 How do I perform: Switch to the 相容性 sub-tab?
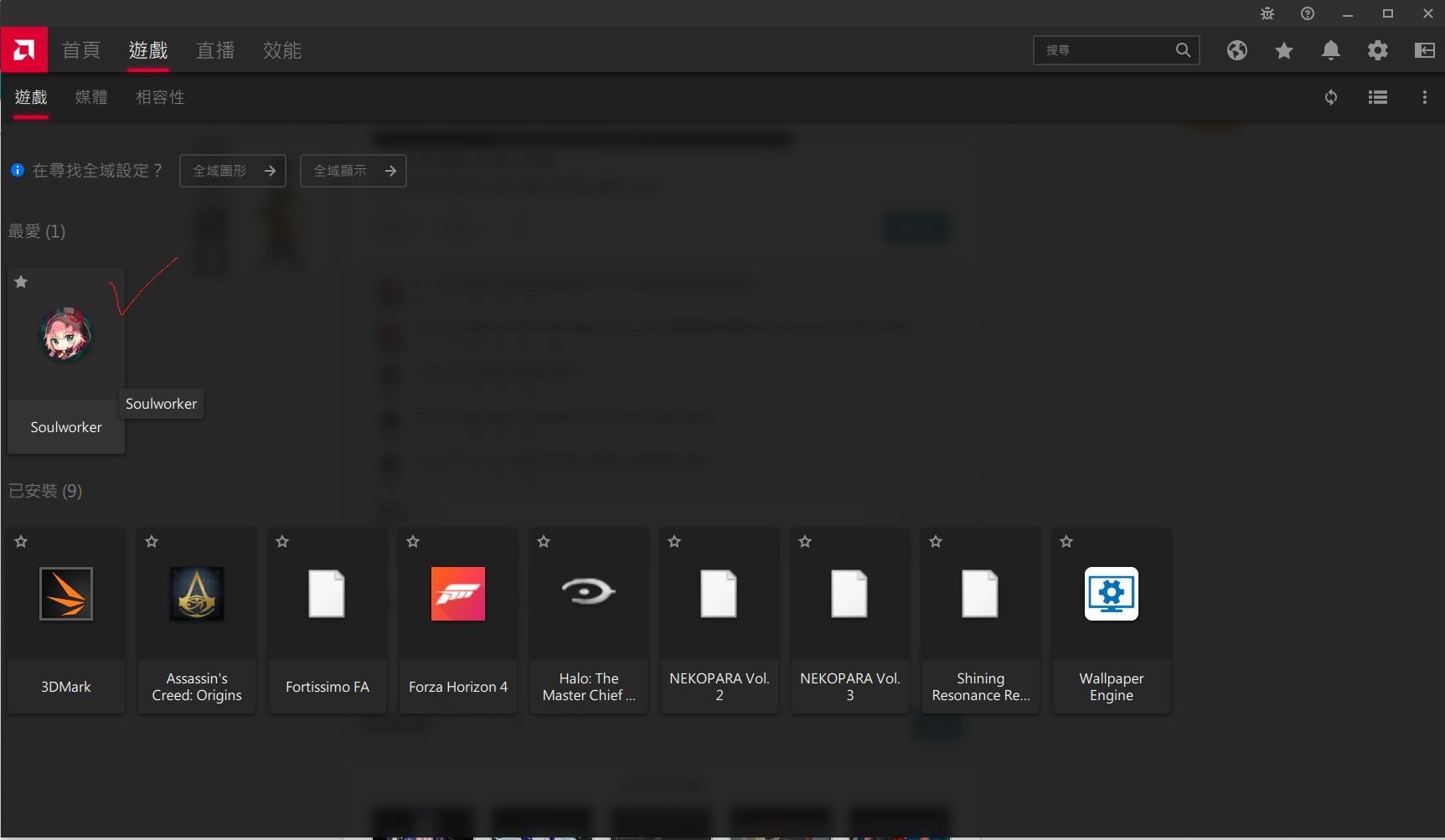(x=160, y=97)
